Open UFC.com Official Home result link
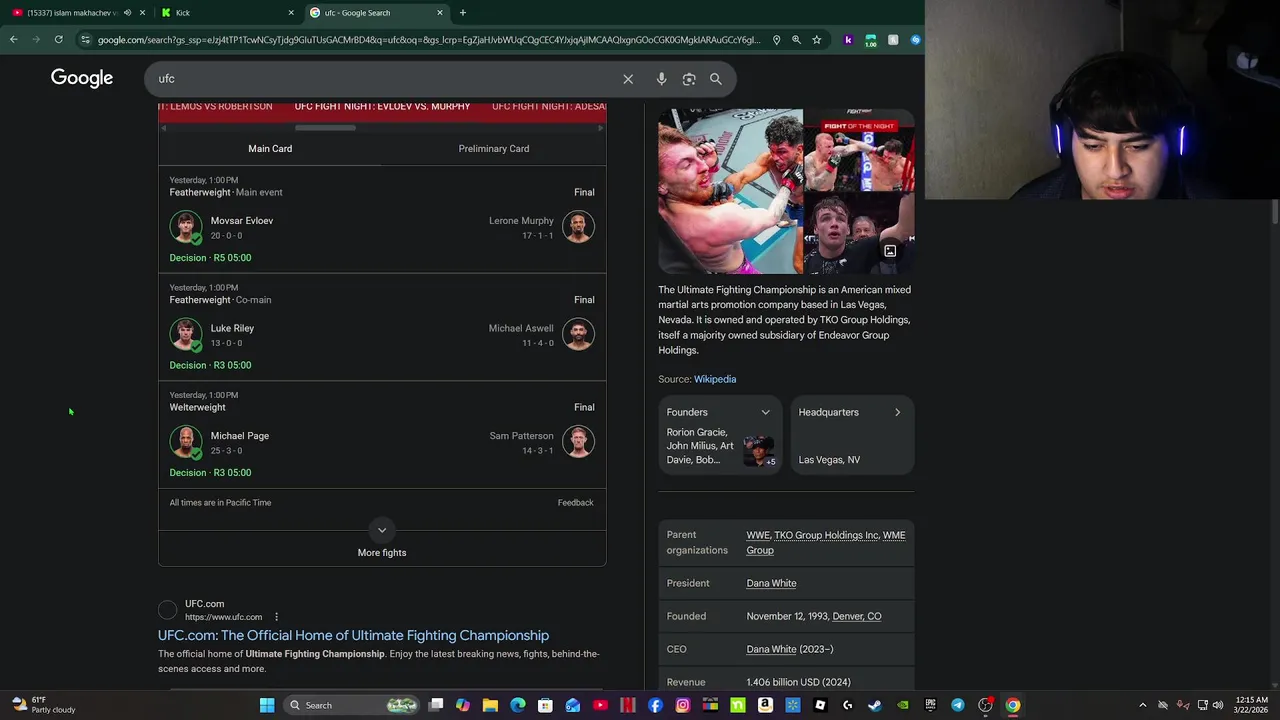 pyautogui.click(x=353, y=635)
